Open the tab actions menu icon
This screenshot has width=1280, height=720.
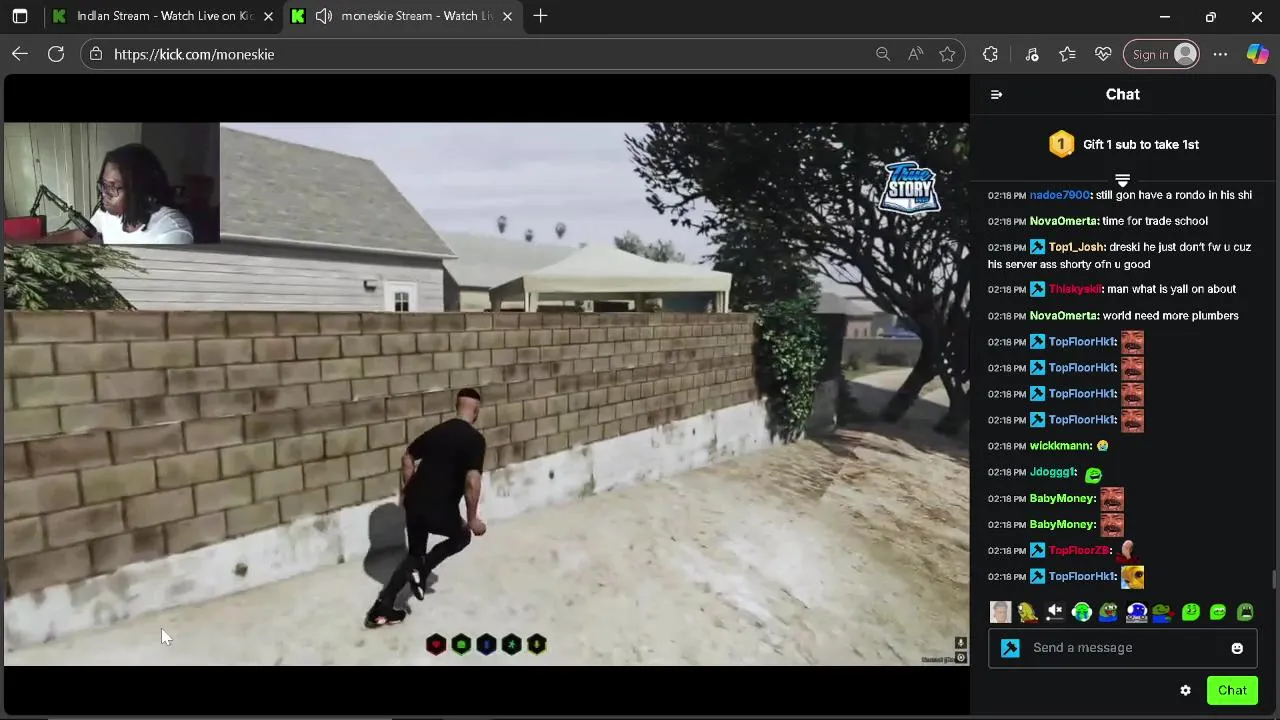[x=20, y=16]
